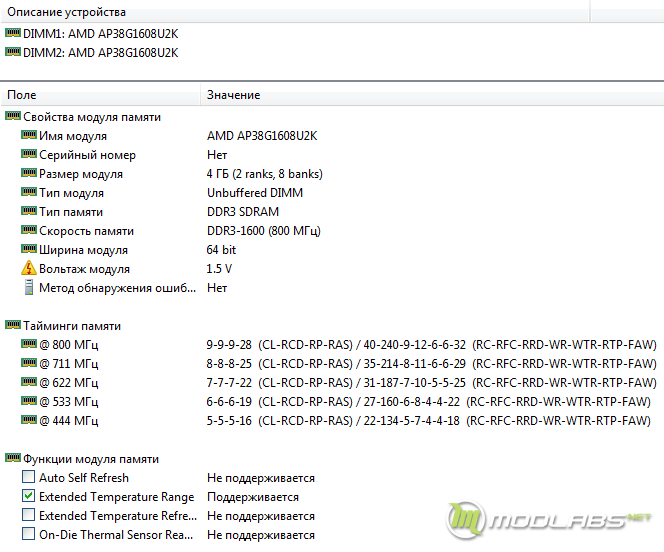Toggle the Auto Self Refresh checkbox
This screenshot has height=552, width=664.
28,477
